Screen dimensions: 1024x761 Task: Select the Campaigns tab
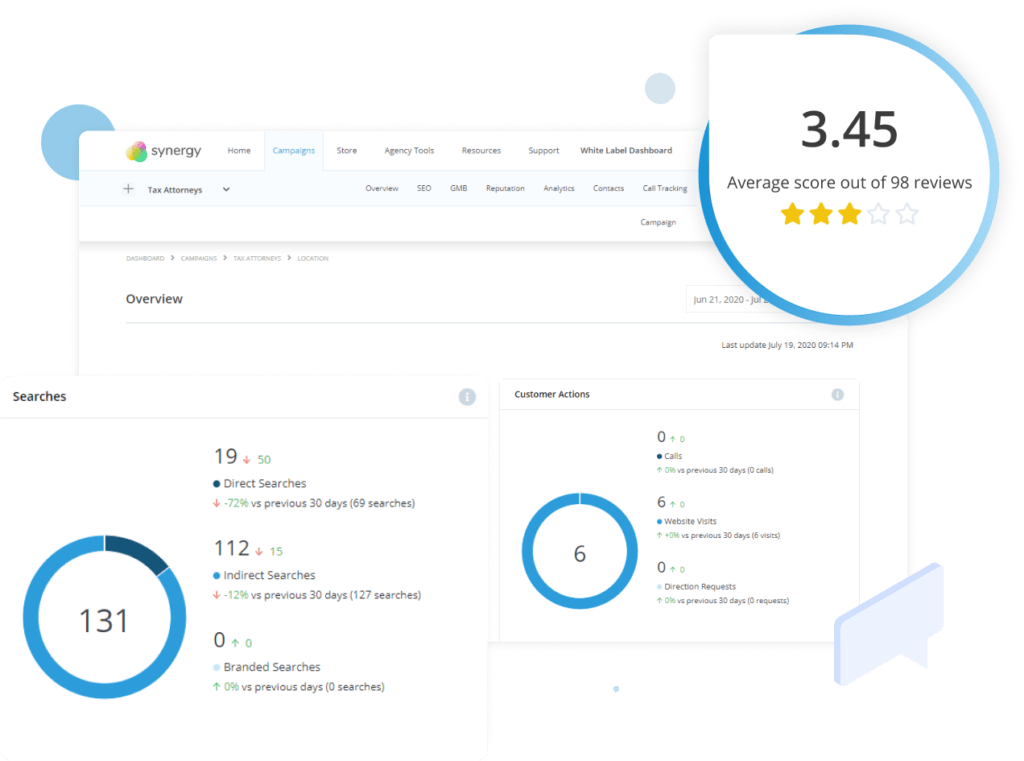(x=293, y=150)
